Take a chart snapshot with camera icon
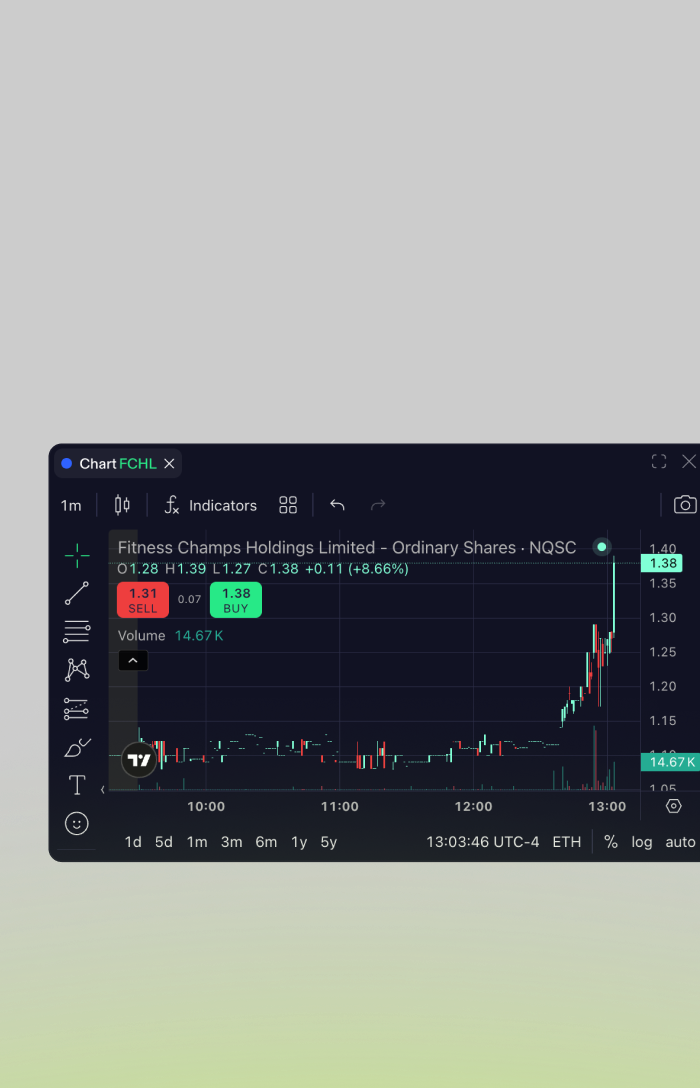The image size is (700, 1088). point(685,505)
